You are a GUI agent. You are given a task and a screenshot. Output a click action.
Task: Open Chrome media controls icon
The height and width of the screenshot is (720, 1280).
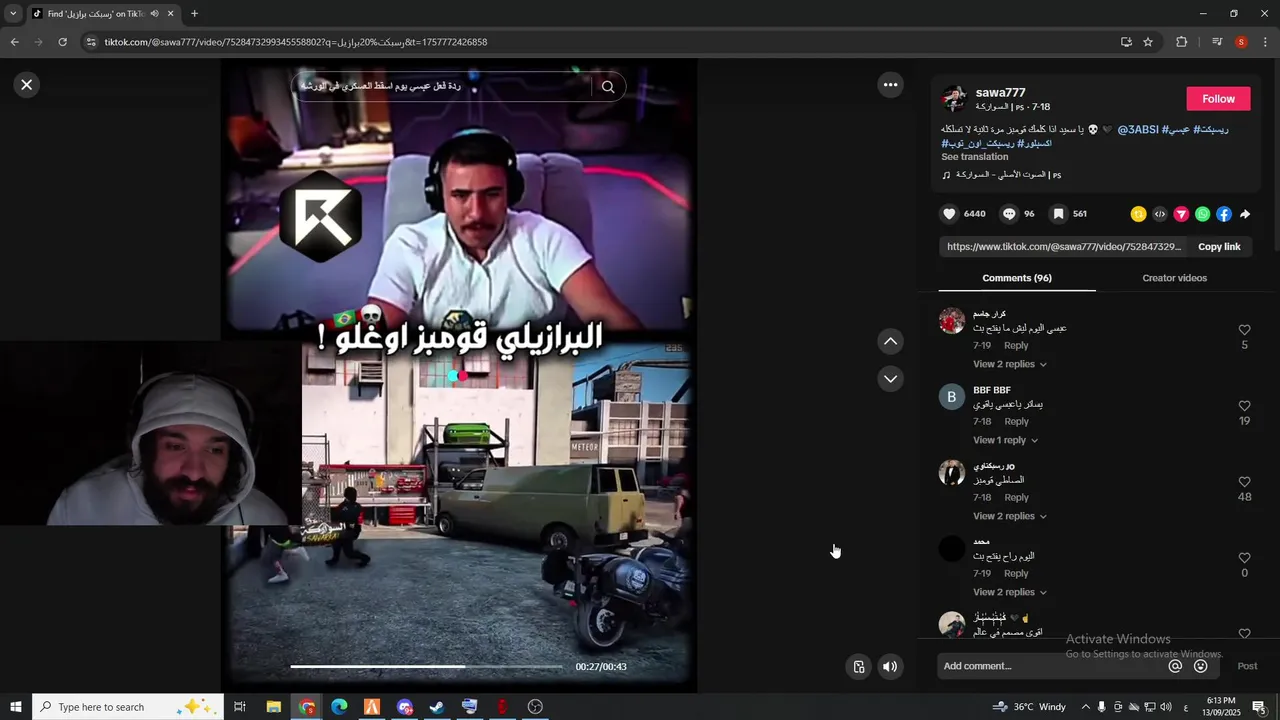[x=1217, y=42]
